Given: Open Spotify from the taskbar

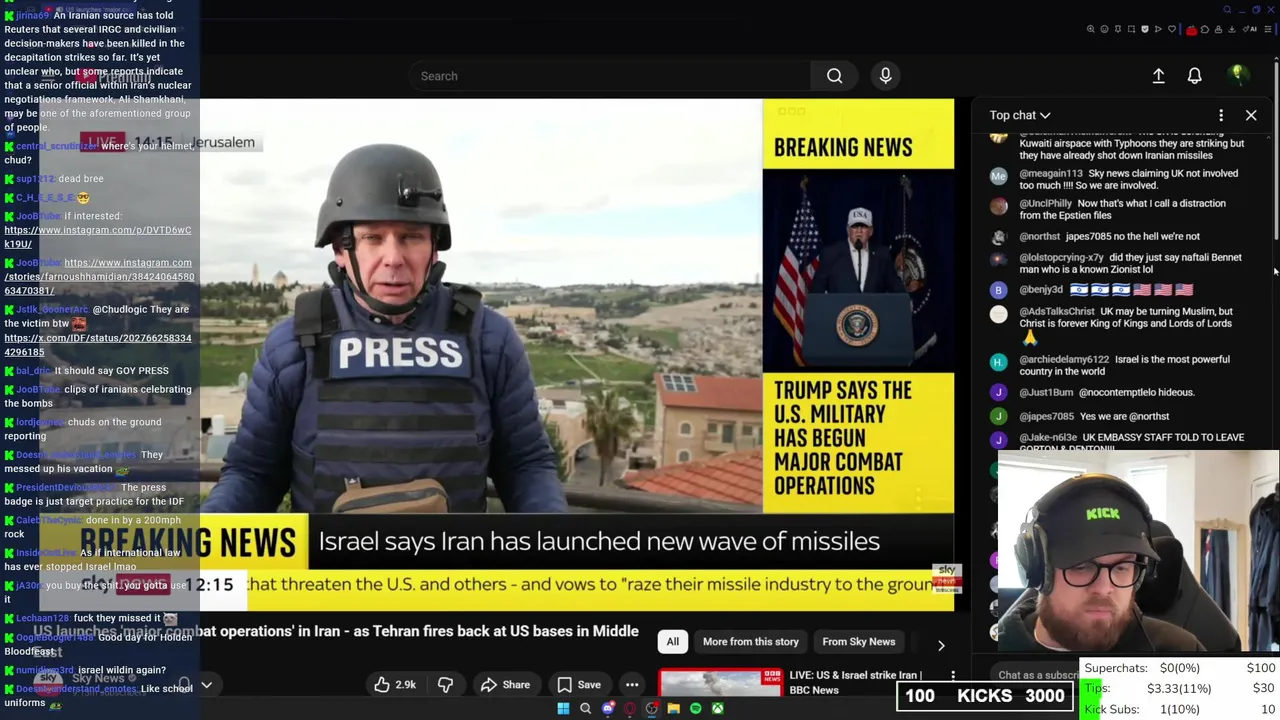Looking at the screenshot, I should coord(696,709).
